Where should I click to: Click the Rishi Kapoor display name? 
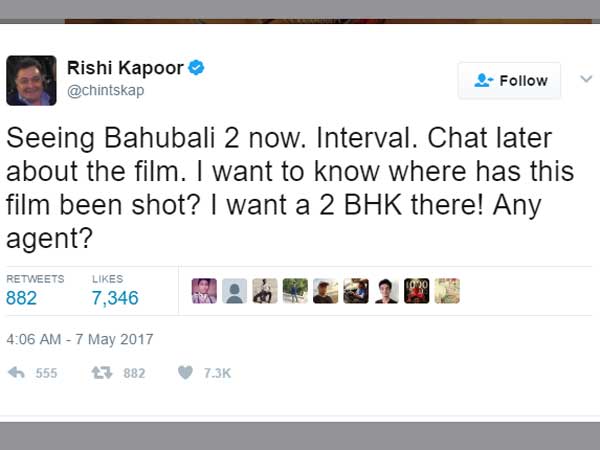point(125,68)
